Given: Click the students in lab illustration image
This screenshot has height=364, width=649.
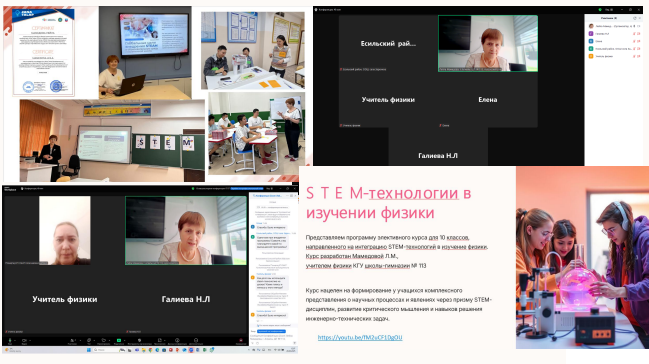Looking at the screenshot, I should click(582, 257).
